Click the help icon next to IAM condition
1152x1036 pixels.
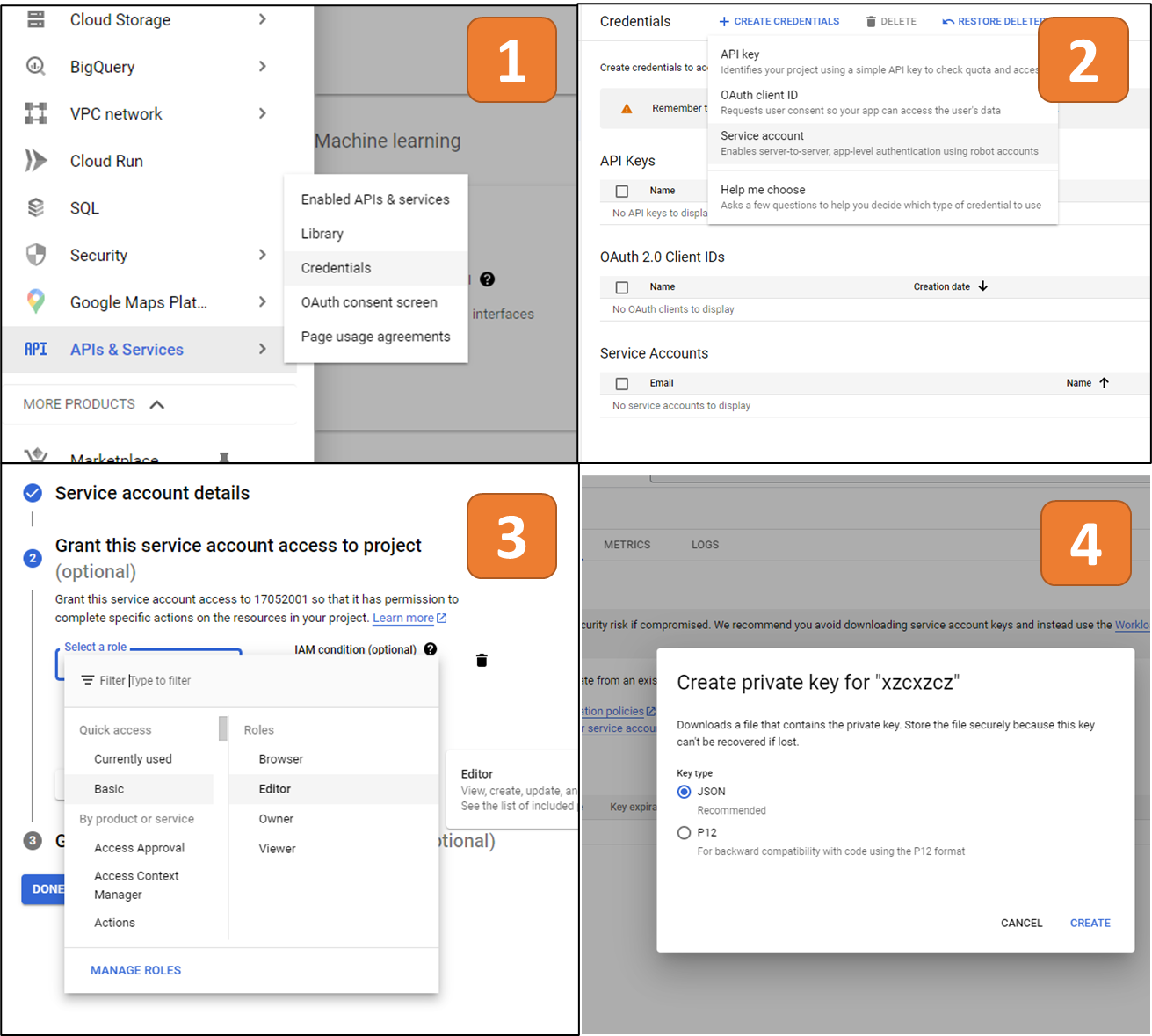tap(431, 649)
